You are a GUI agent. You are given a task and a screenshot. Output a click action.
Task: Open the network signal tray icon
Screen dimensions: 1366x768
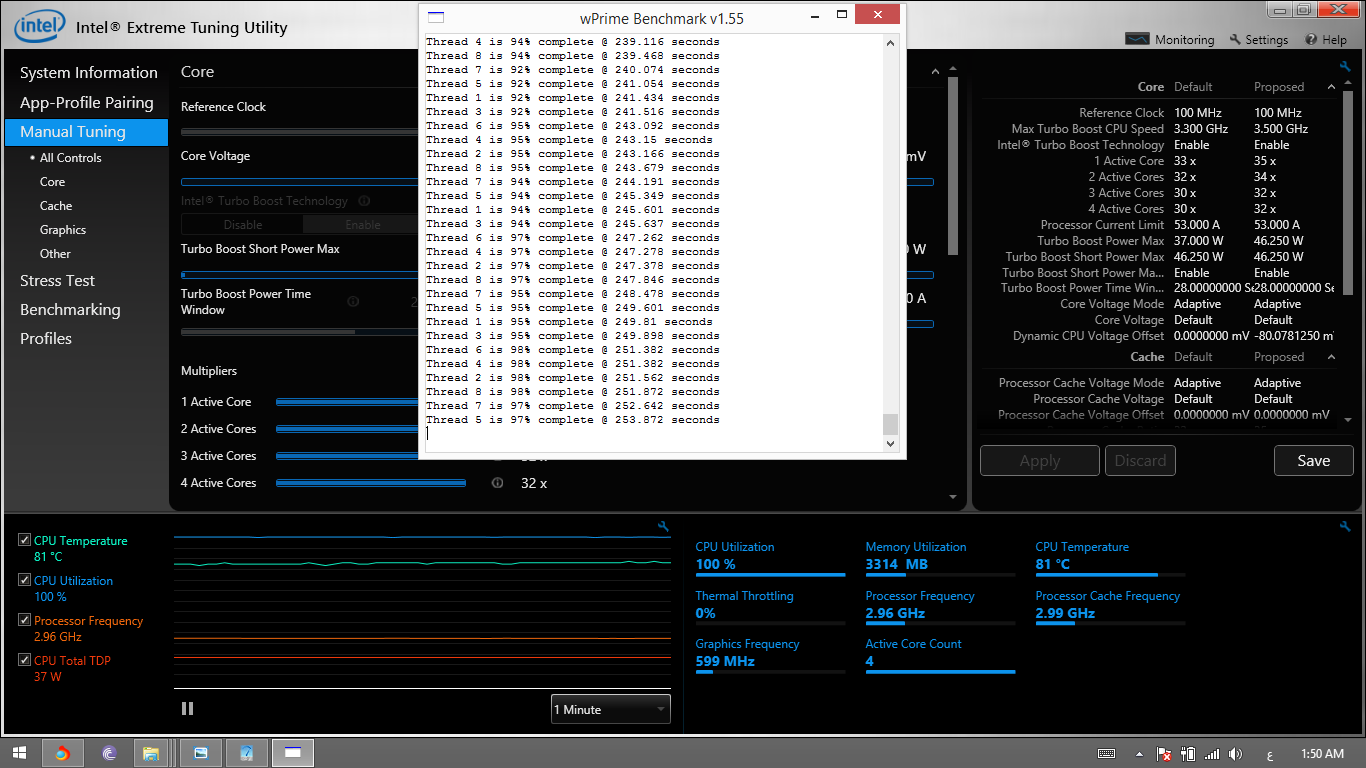point(1212,754)
